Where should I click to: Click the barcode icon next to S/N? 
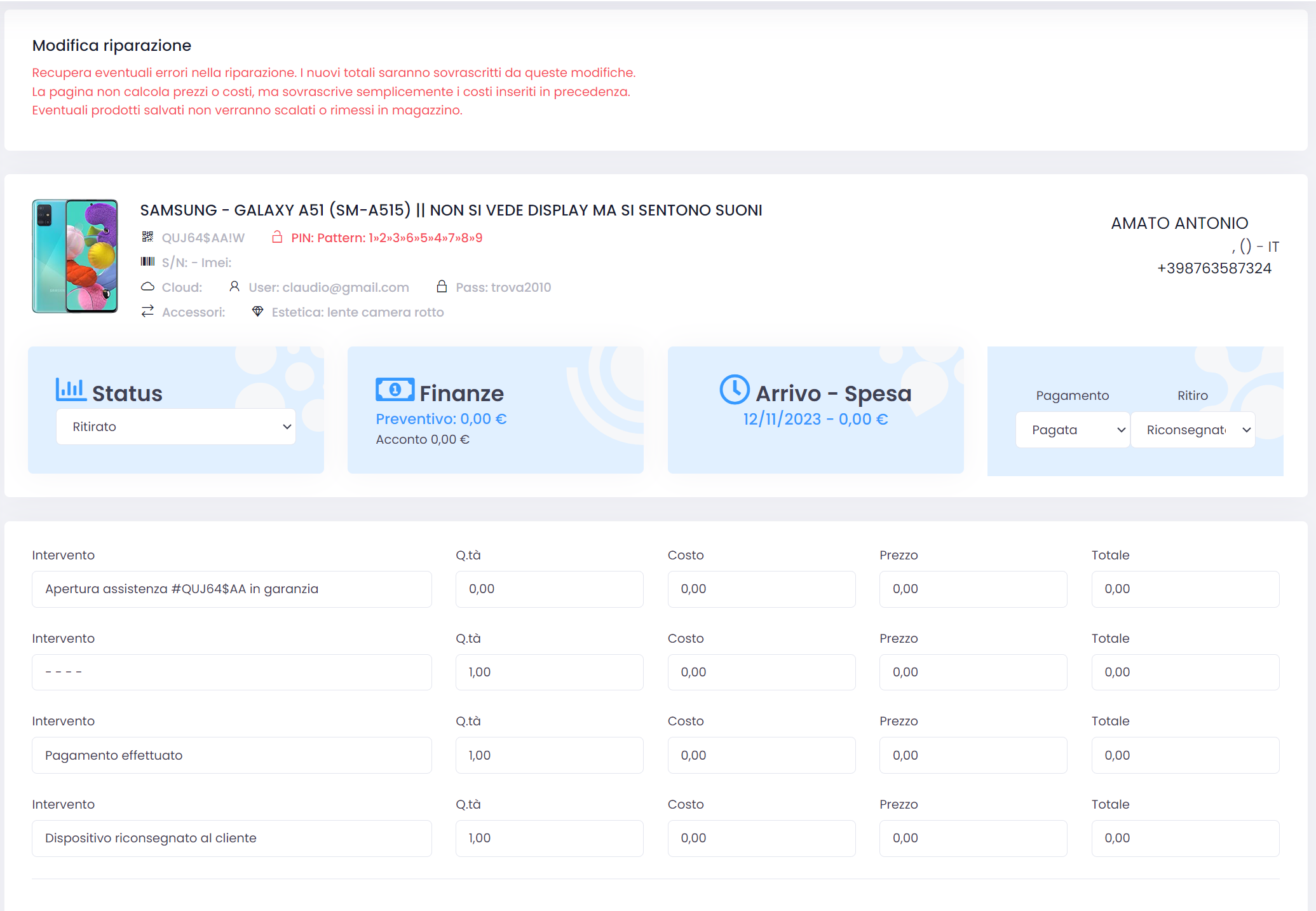(x=147, y=262)
